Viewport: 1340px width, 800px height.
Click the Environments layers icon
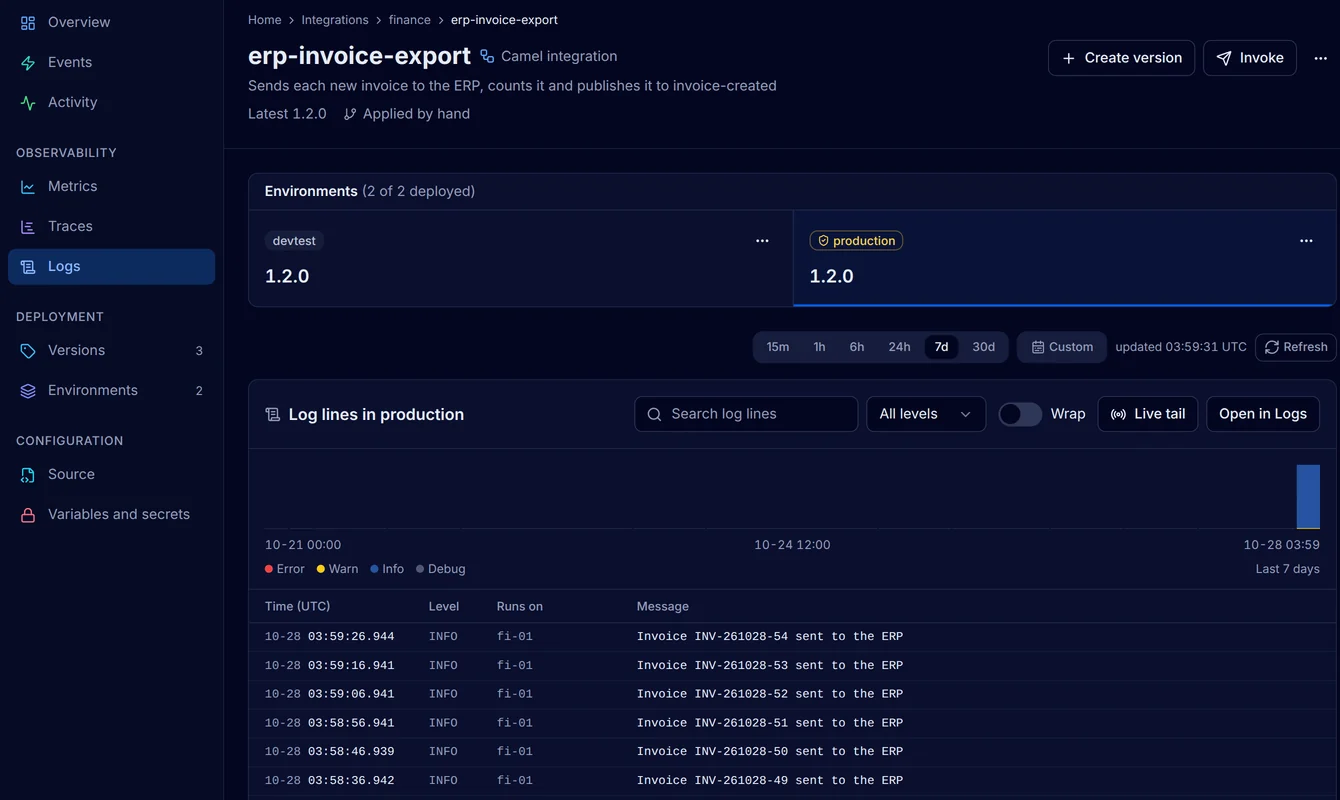click(x=28, y=391)
